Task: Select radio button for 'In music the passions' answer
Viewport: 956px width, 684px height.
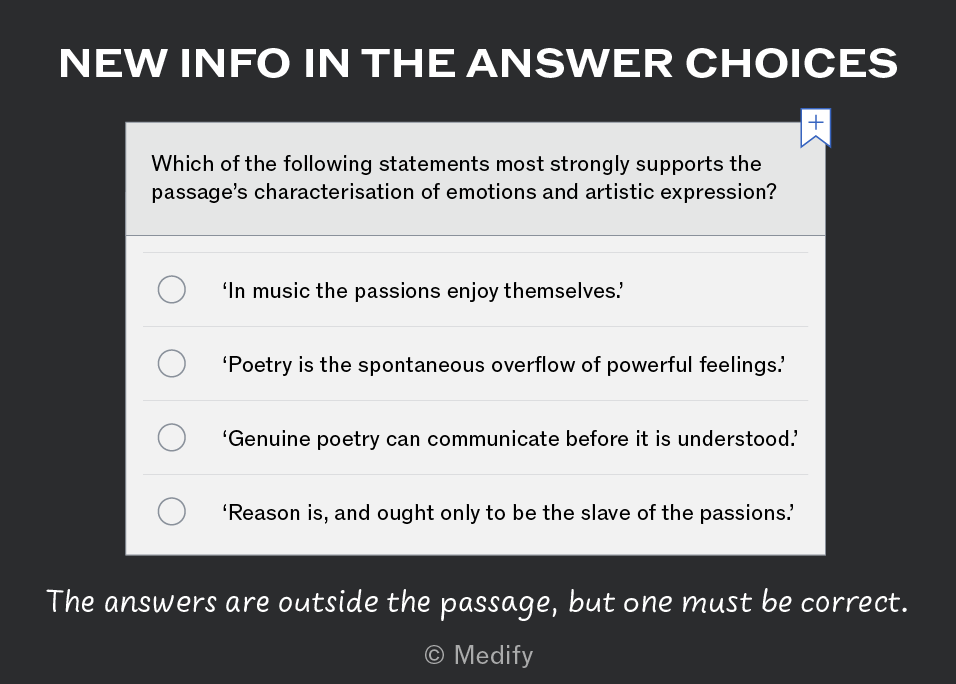Action: coord(172,290)
